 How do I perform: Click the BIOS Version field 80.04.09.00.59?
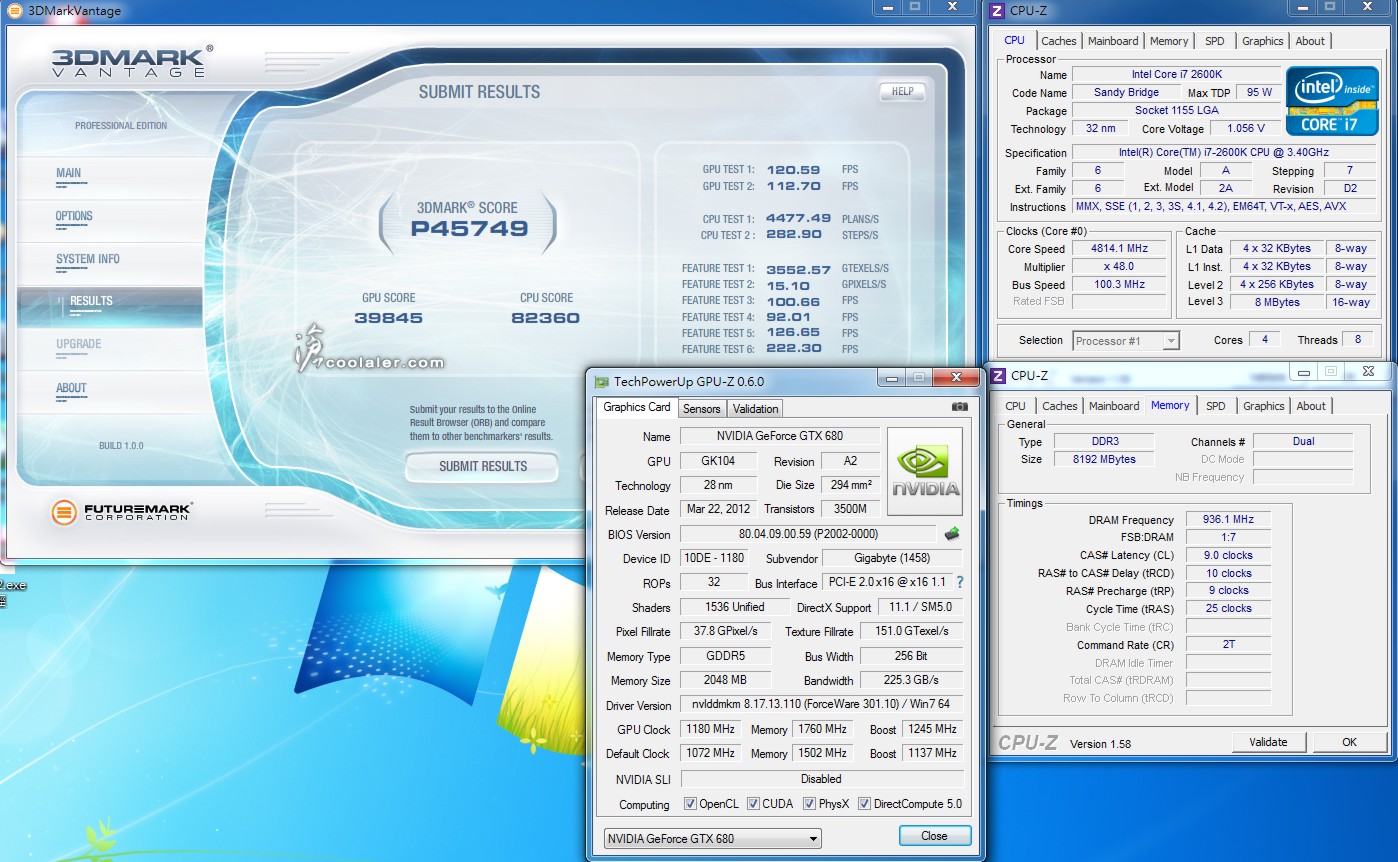(x=808, y=534)
